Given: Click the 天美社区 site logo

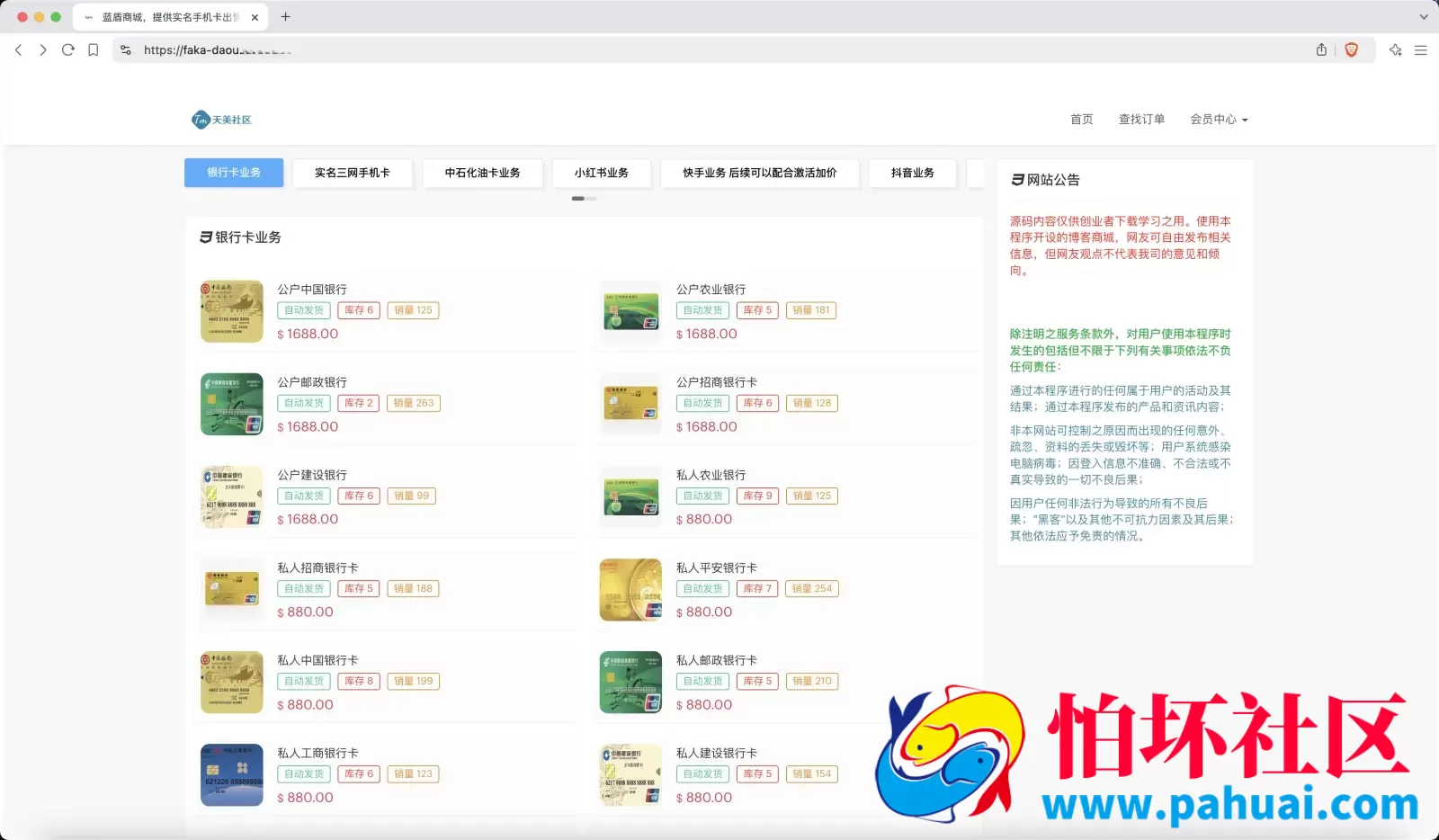Looking at the screenshot, I should tap(221, 120).
